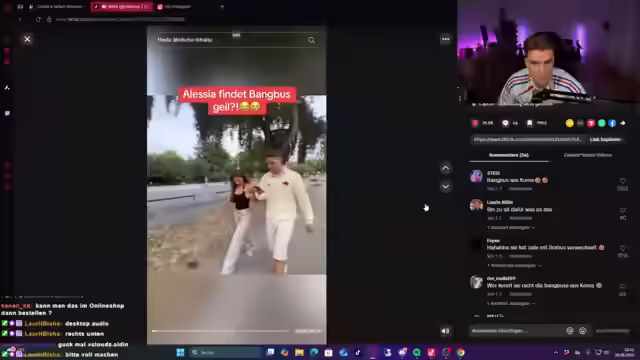The width and height of the screenshot is (640, 360).
Task: Share to Facebook with blue icon
Action: pyautogui.click(x=612, y=123)
